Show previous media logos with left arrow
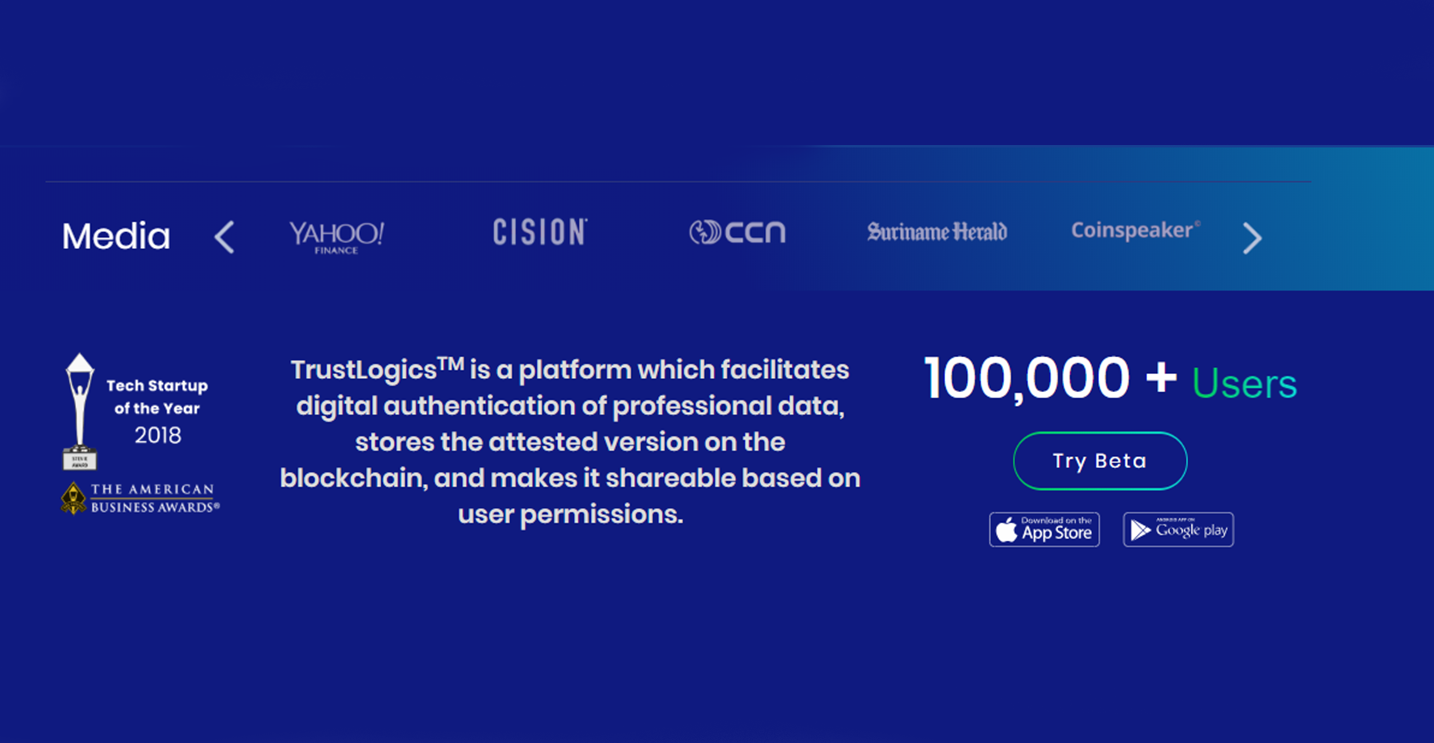1434x743 pixels. click(225, 237)
